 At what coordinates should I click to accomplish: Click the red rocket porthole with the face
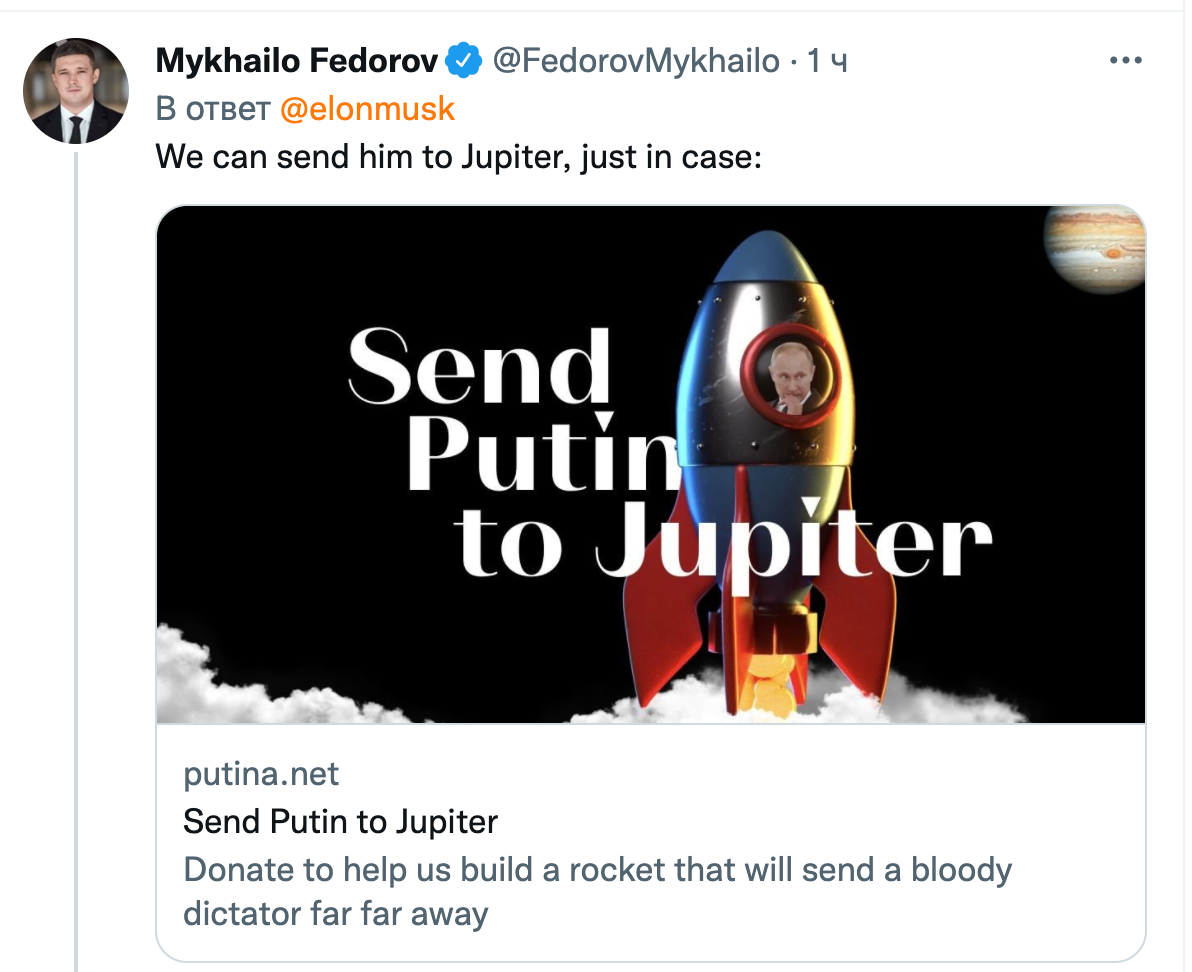[791, 375]
